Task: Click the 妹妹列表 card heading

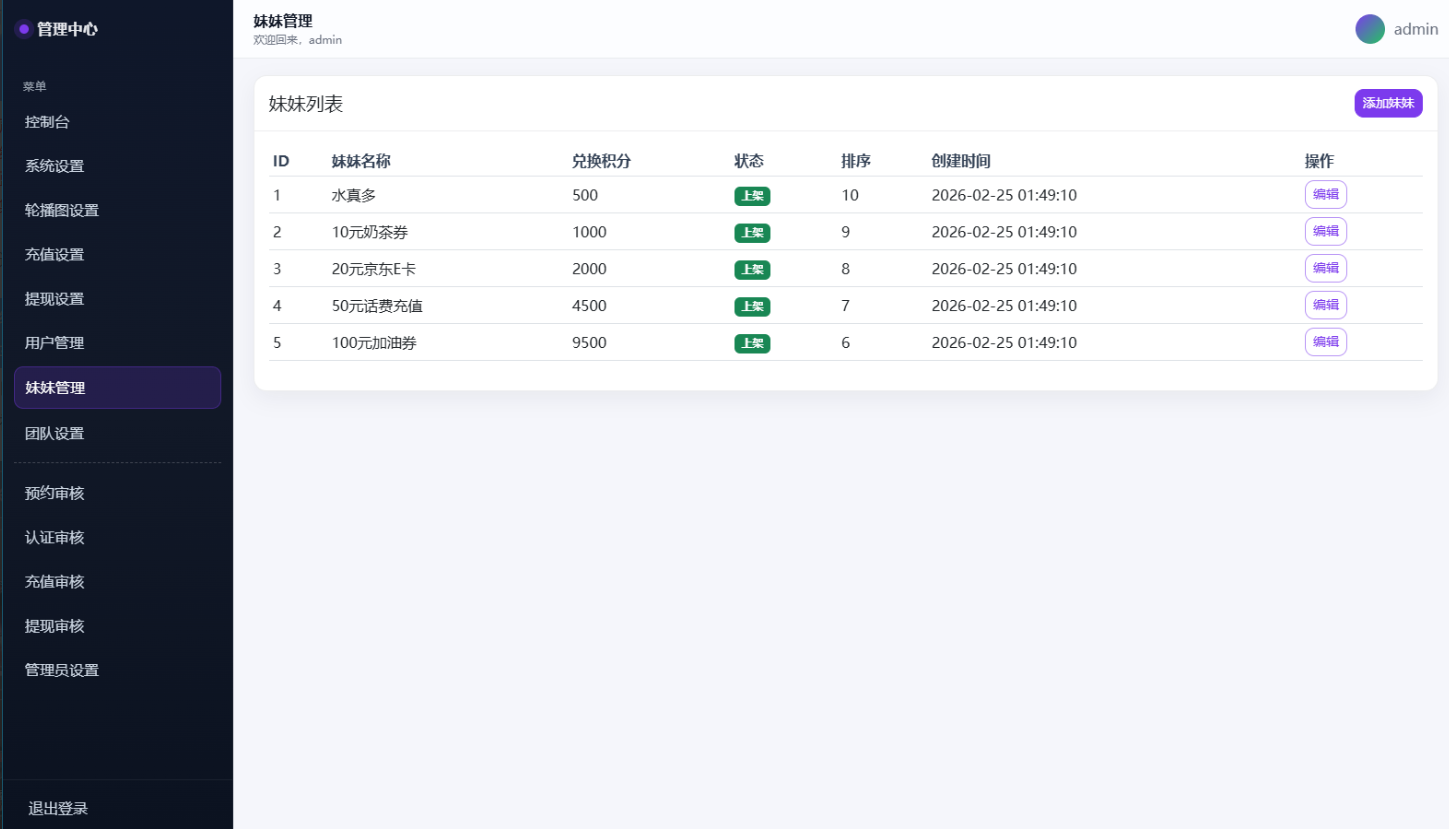Action: point(306,104)
